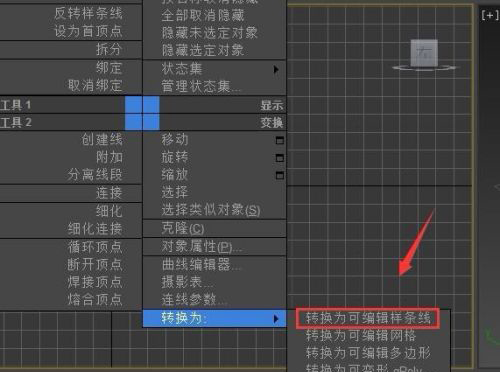Click 分离线段 entry
The image size is (500, 372).
95,175
